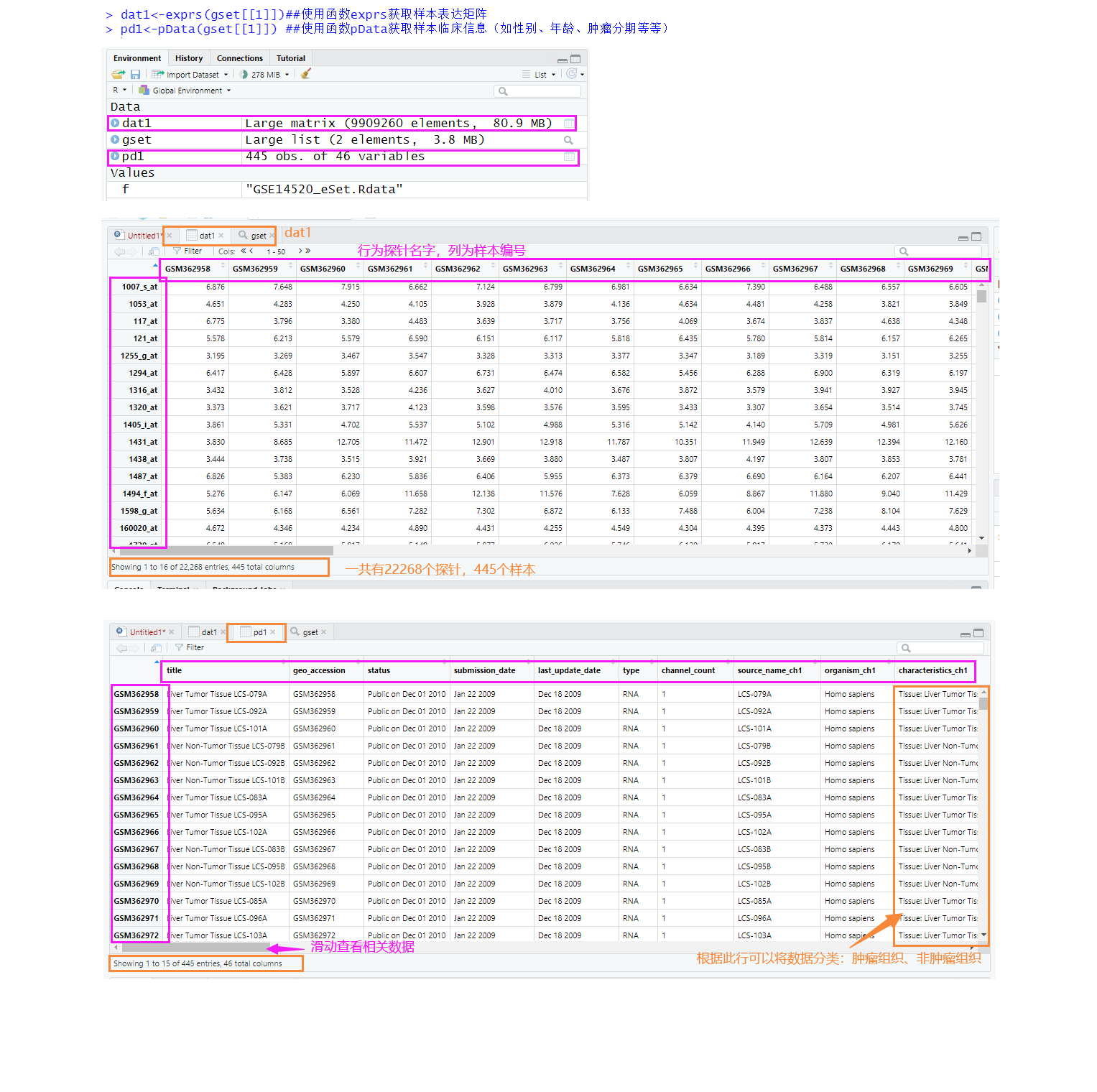Image resolution: width=1097 pixels, height=1092 pixels.
Task: Click back arrow in pd1 viewer toolbar
Action: pos(121,648)
